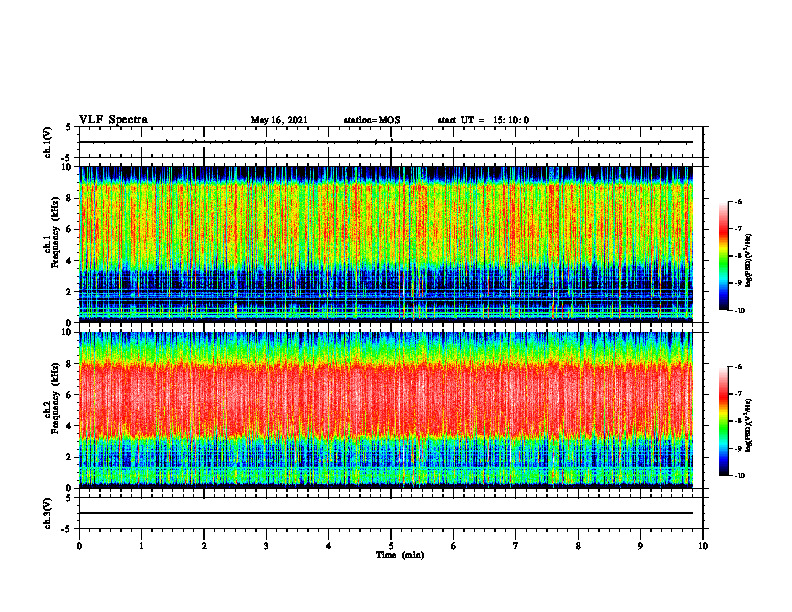Click the "station=MOS" header label
The image size is (792, 612).
coord(372,120)
